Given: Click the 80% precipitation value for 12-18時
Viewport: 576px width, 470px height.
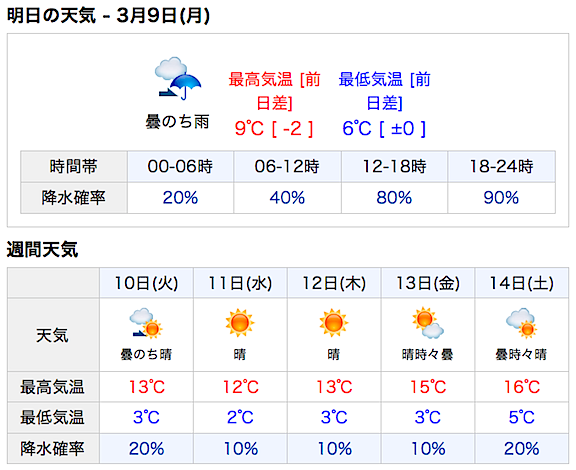Looking at the screenshot, I should [x=394, y=198].
